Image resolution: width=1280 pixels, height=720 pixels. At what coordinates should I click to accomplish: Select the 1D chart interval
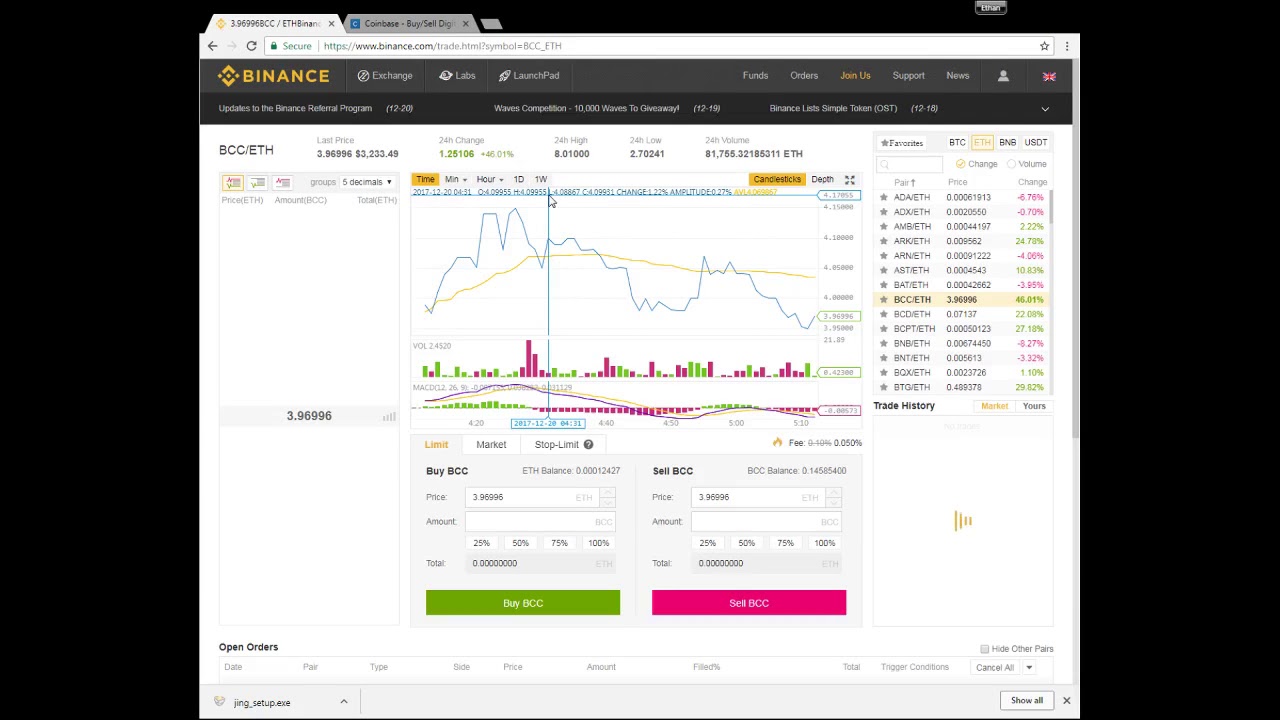518,180
